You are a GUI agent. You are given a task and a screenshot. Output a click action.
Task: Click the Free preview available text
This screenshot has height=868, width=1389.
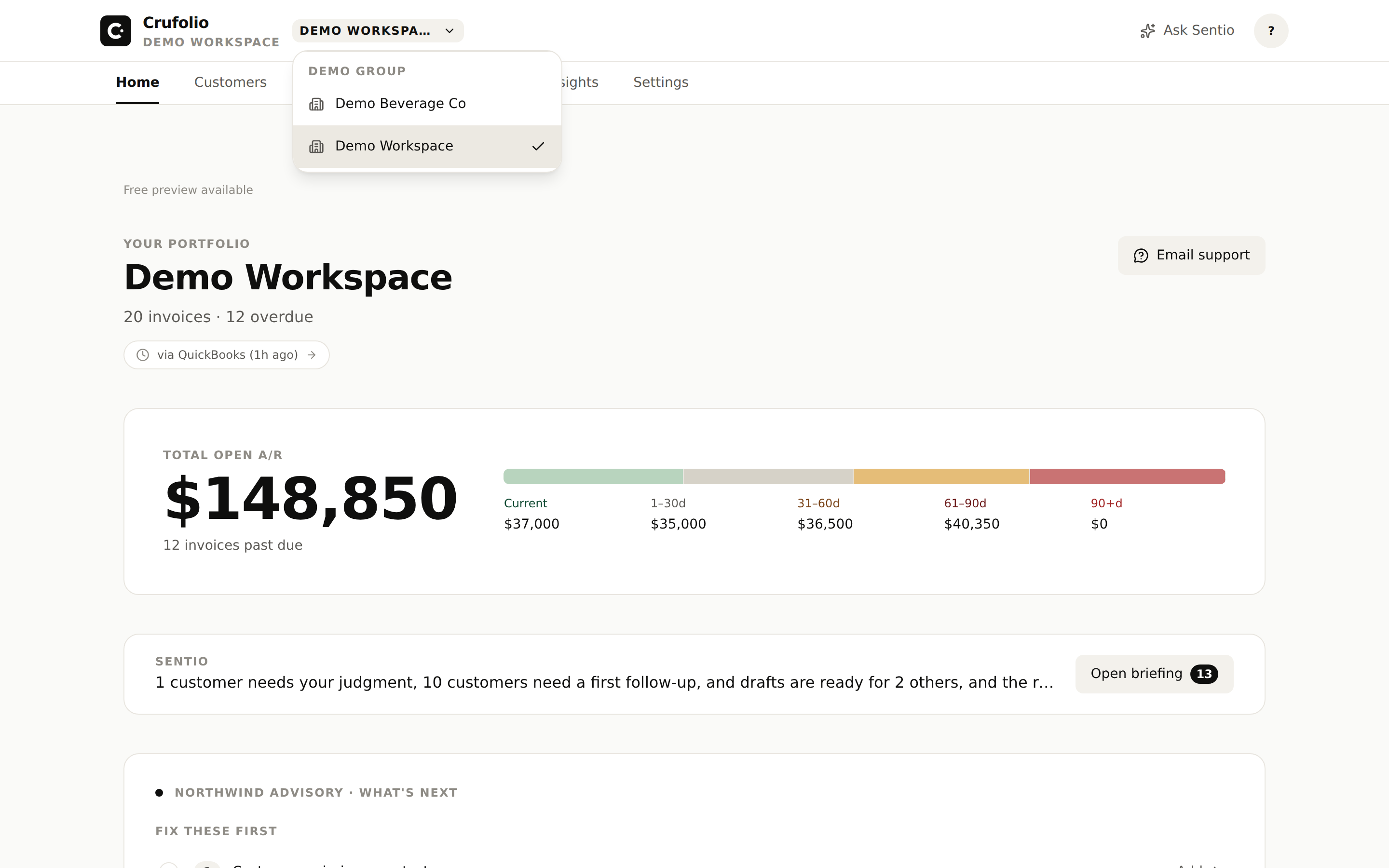[188, 190]
